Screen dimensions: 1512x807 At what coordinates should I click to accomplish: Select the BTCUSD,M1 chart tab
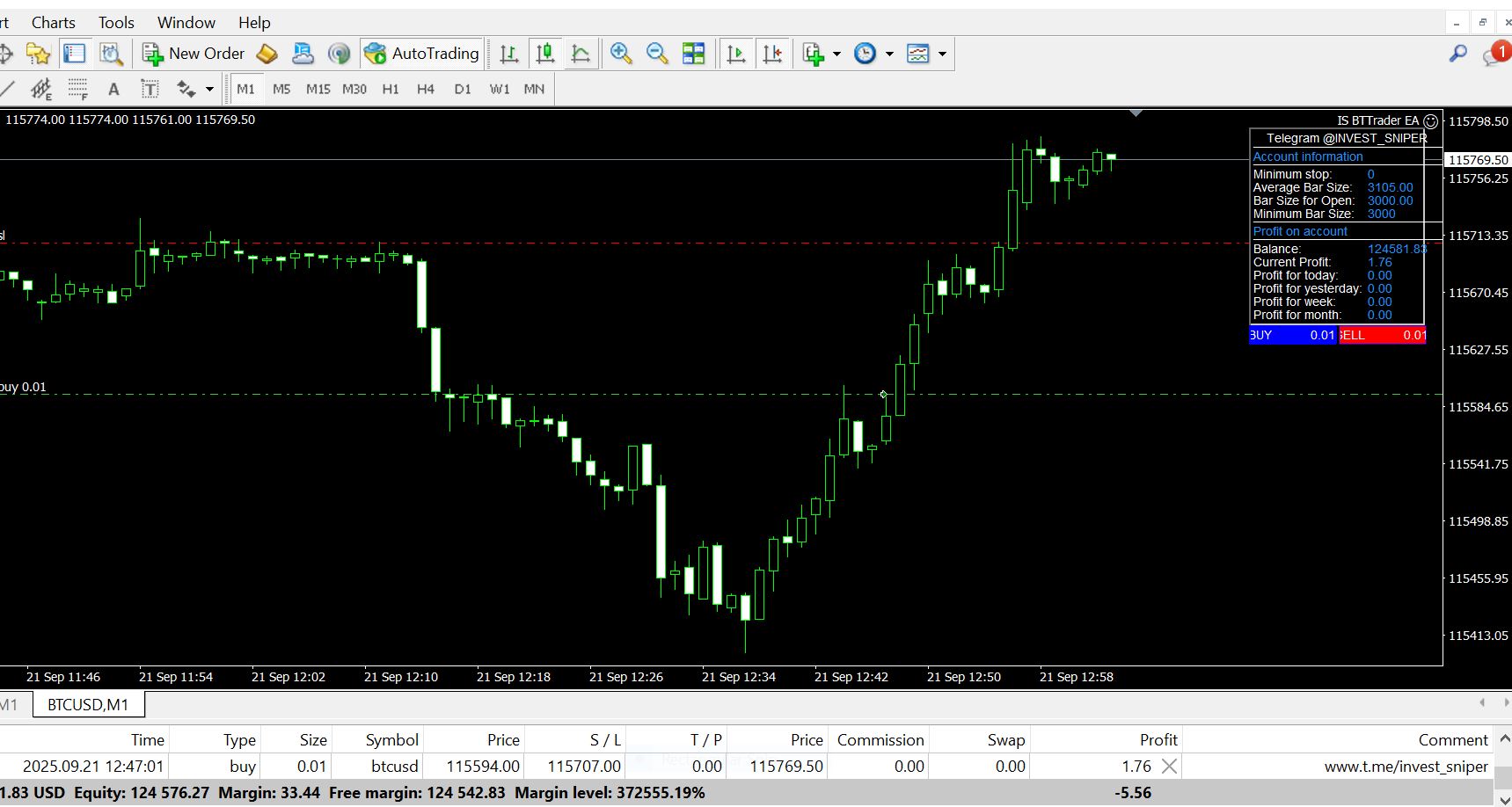click(88, 704)
